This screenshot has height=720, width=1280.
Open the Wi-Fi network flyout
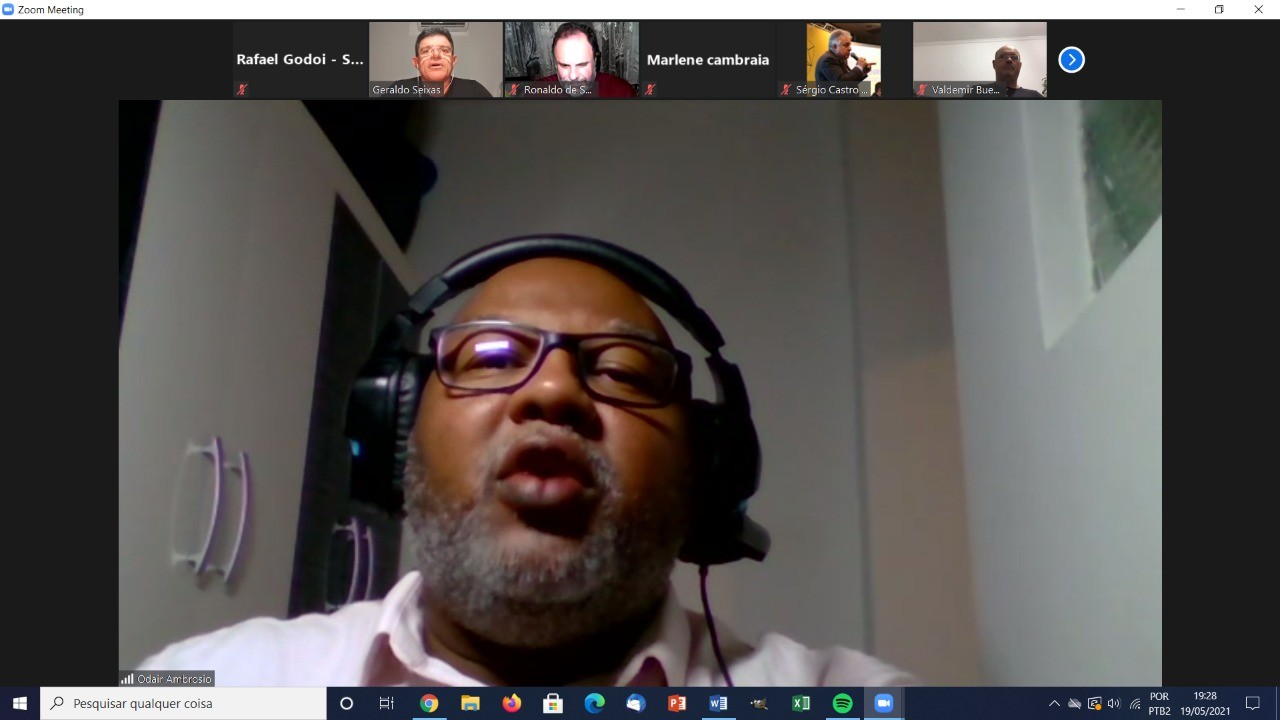pos(1135,703)
